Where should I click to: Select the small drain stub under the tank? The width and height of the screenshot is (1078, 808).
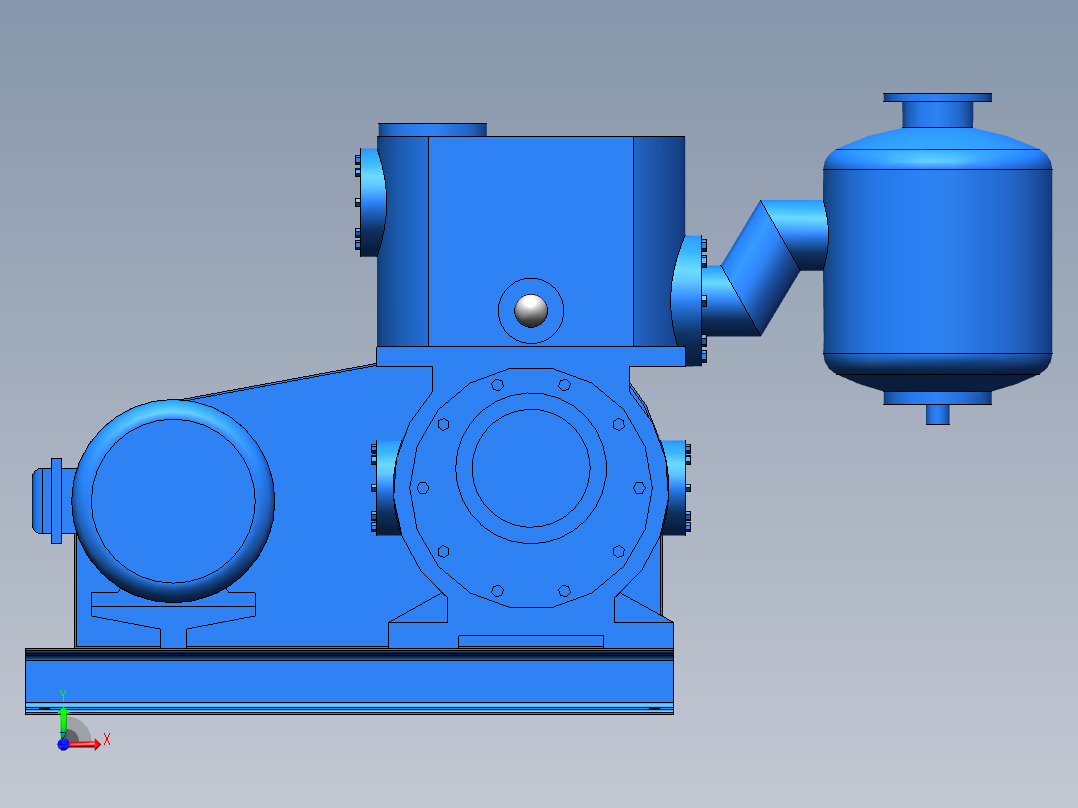click(x=937, y=415)
